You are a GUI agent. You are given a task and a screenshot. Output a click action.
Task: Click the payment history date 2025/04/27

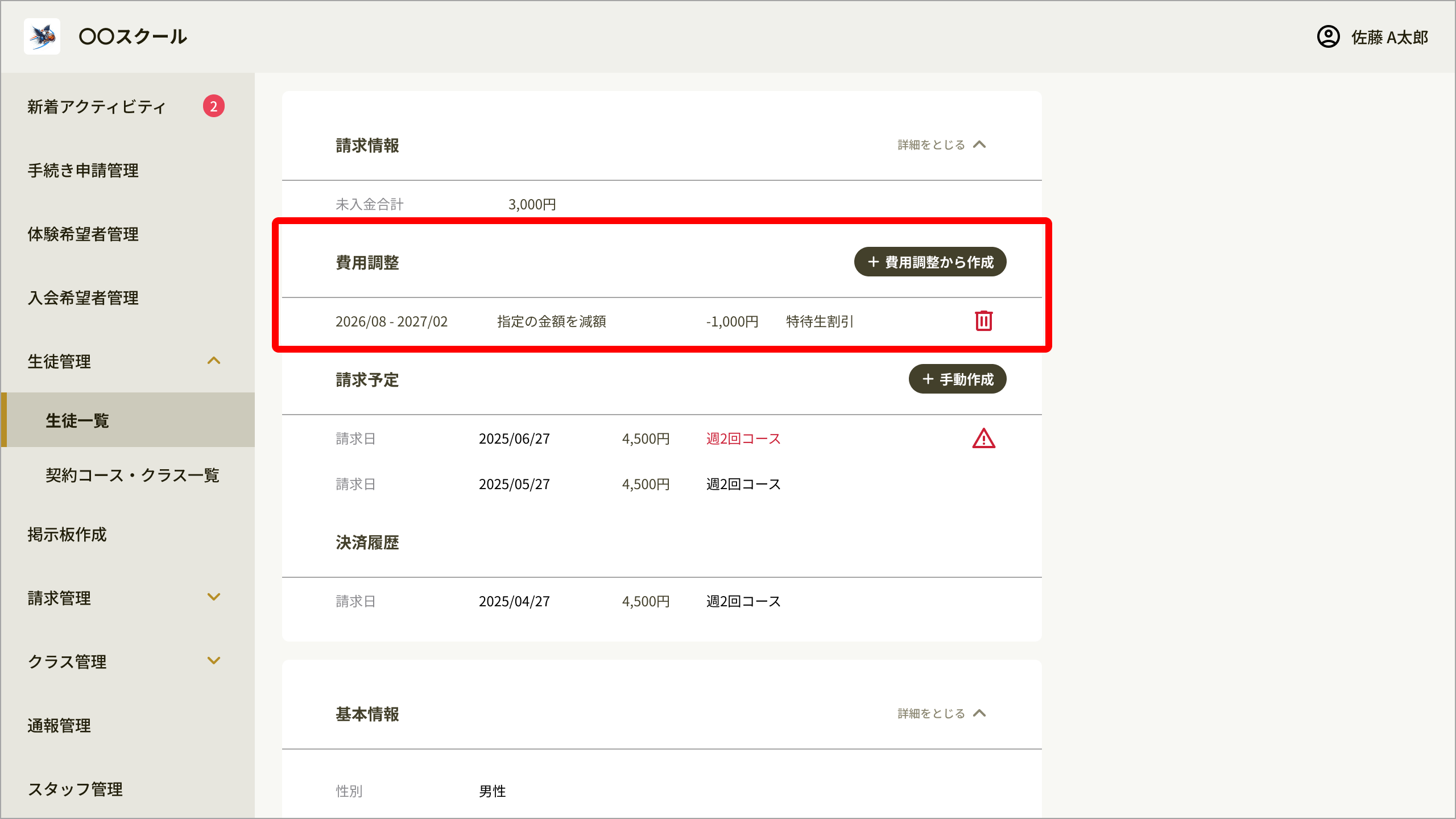pyautogui.click(x=514, y=601)
